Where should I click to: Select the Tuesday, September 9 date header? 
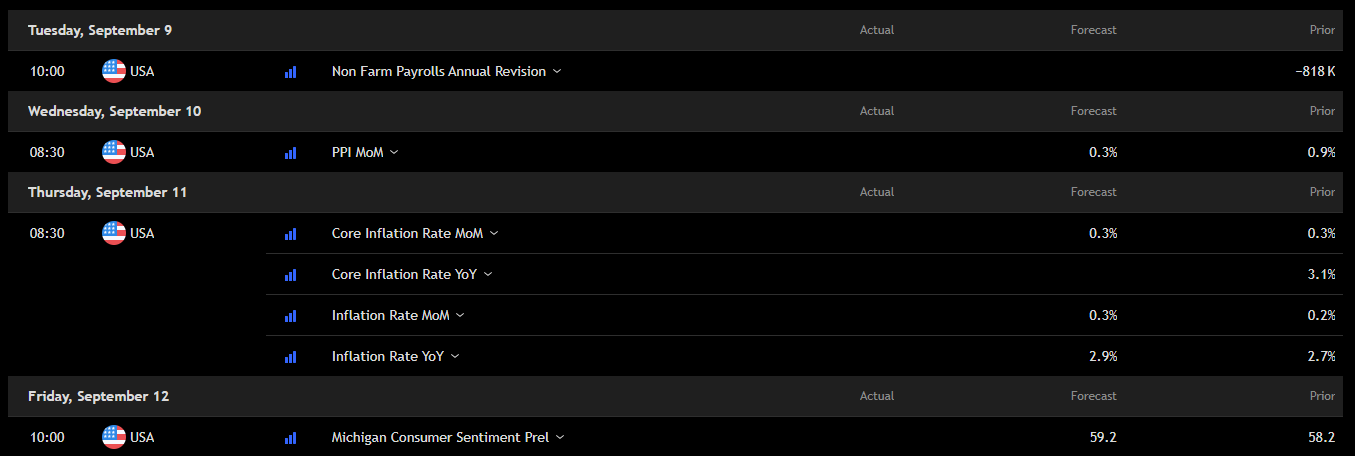[x=100, y=30]
